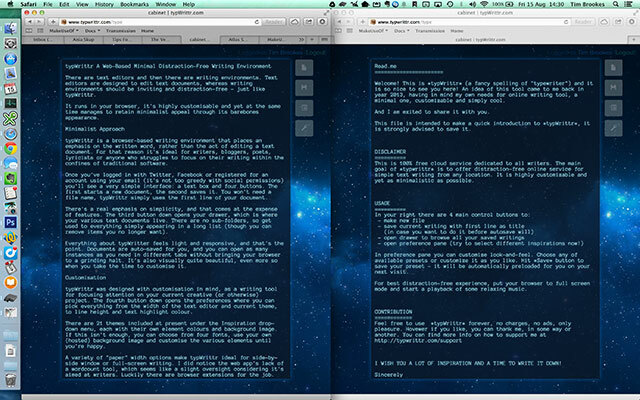
Task: Open Notification Center in menu bar
Action: [x=629, y=4]
